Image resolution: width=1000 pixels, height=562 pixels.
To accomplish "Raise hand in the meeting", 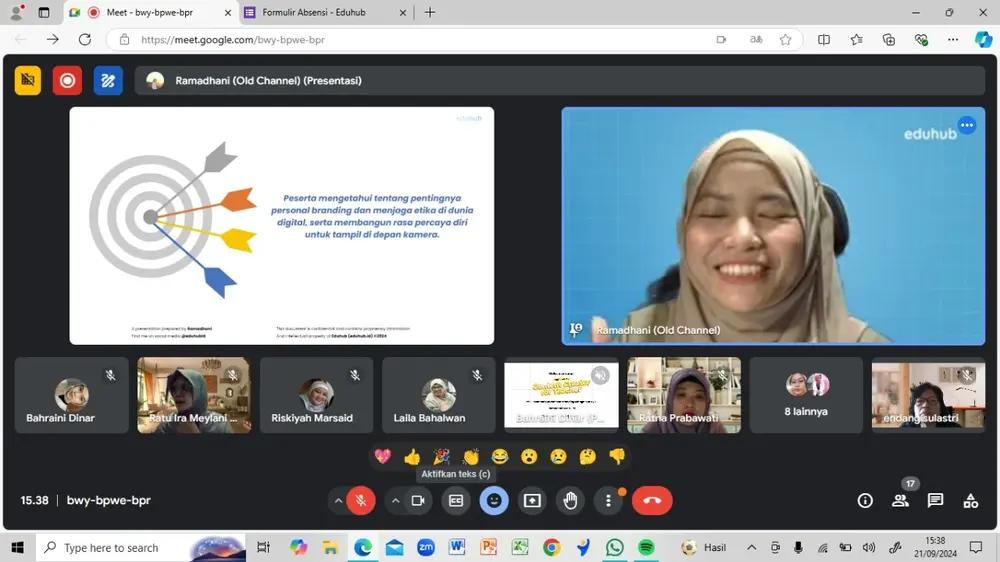I will click(570, 501).
